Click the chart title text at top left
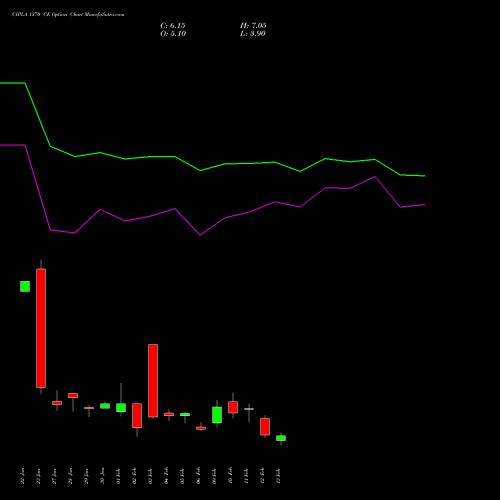Image resolution: width=500 pixels, height=500 pixels. pyautogui.click(x=68, y=15)
